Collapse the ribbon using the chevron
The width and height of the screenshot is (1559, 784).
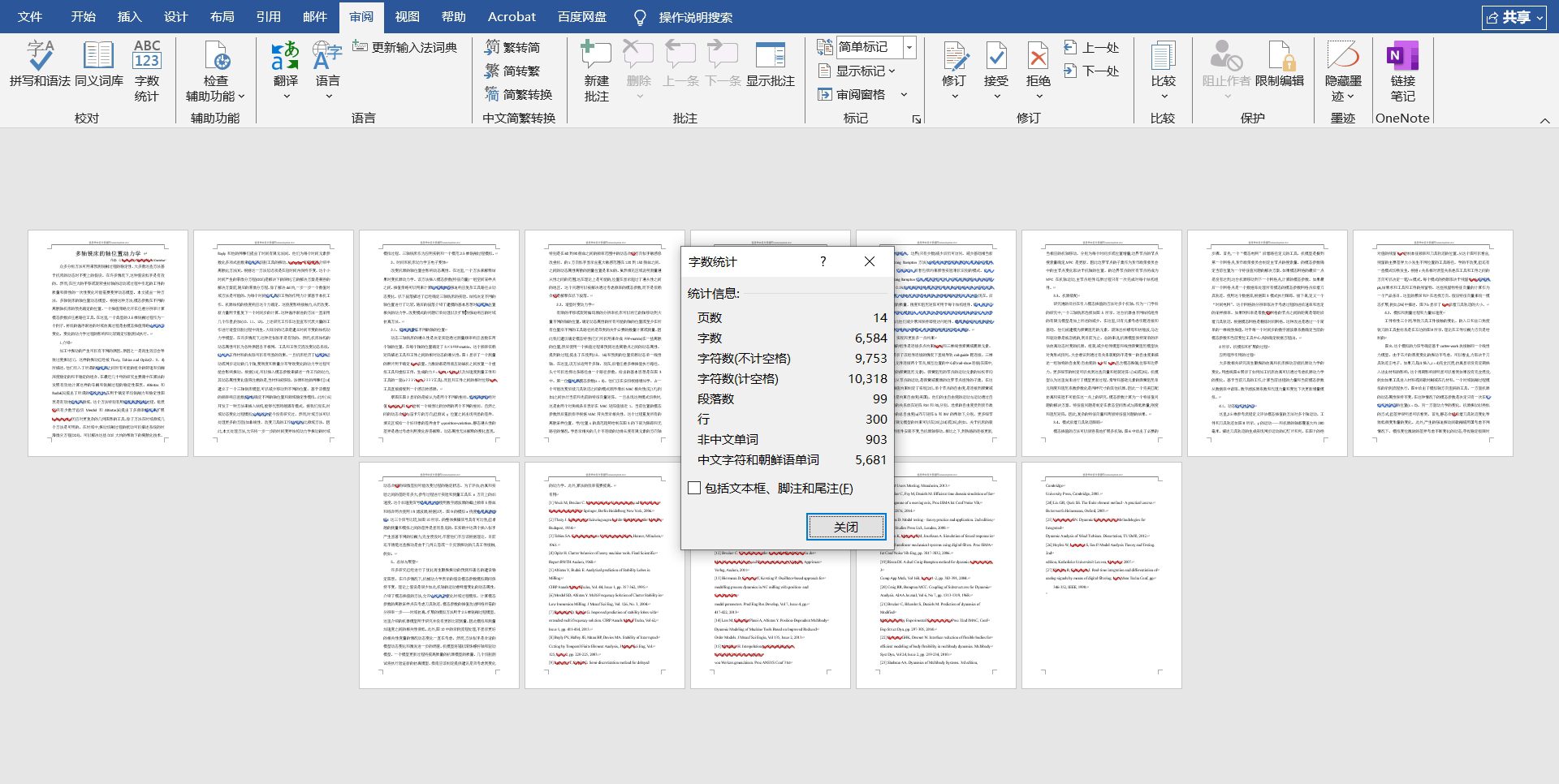(1544, 121)
